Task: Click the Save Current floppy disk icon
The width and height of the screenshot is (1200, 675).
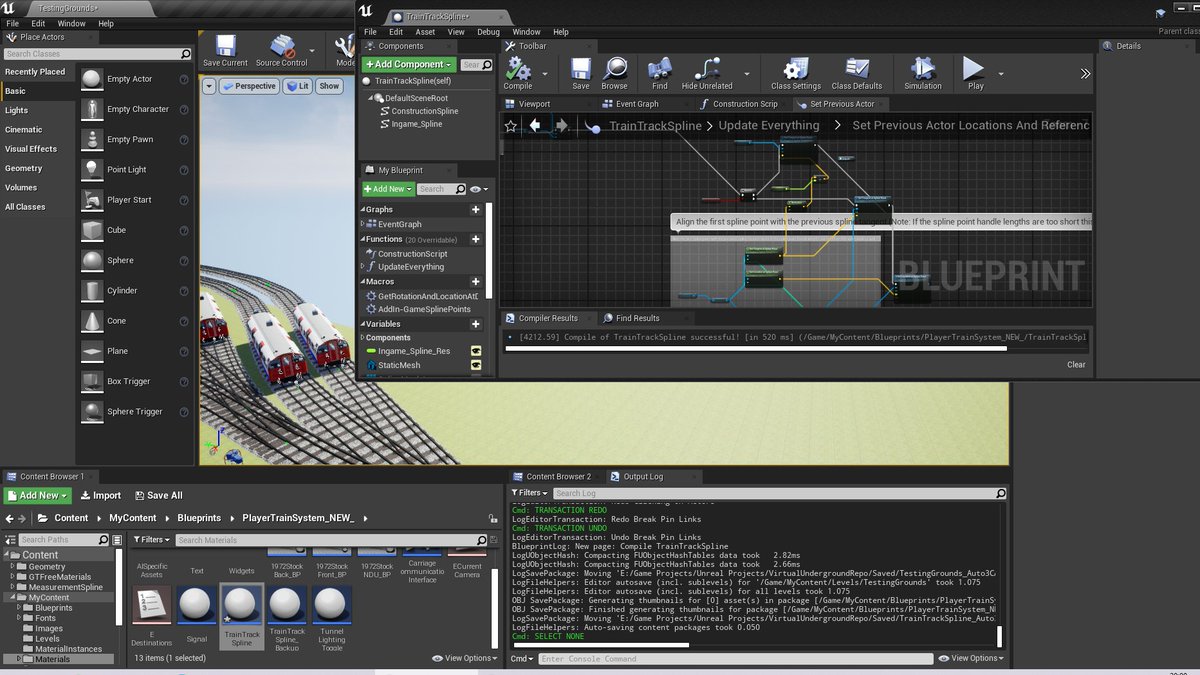Action: coord(225,46)
